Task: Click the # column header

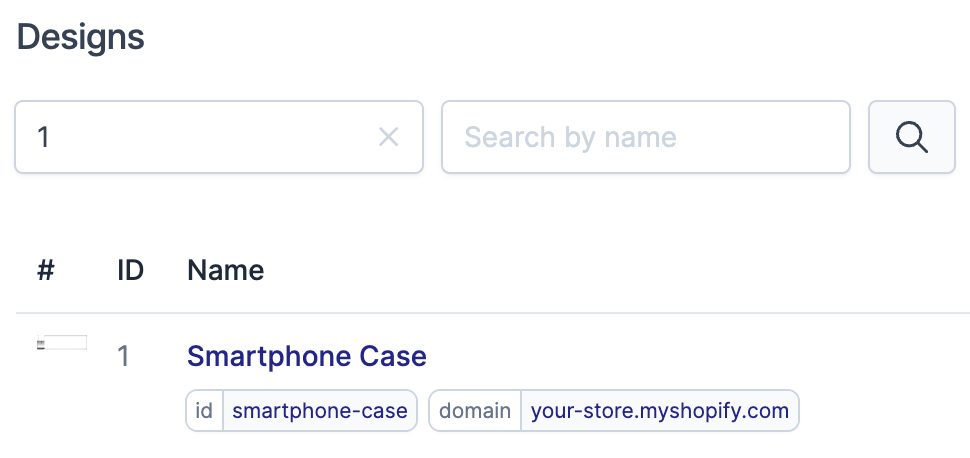Action: 45,270
